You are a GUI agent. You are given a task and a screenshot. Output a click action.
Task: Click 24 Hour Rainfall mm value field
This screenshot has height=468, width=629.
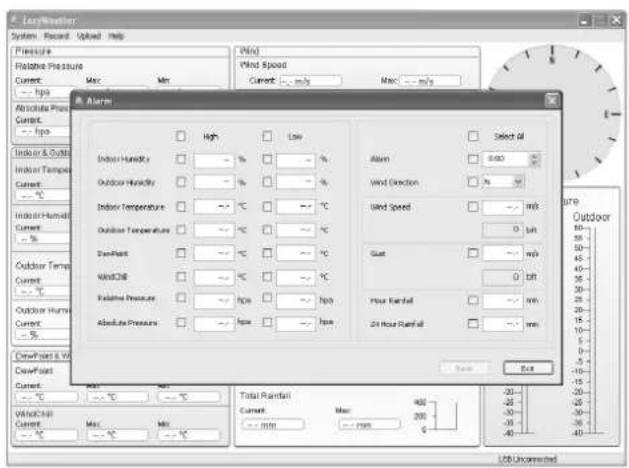503,324
